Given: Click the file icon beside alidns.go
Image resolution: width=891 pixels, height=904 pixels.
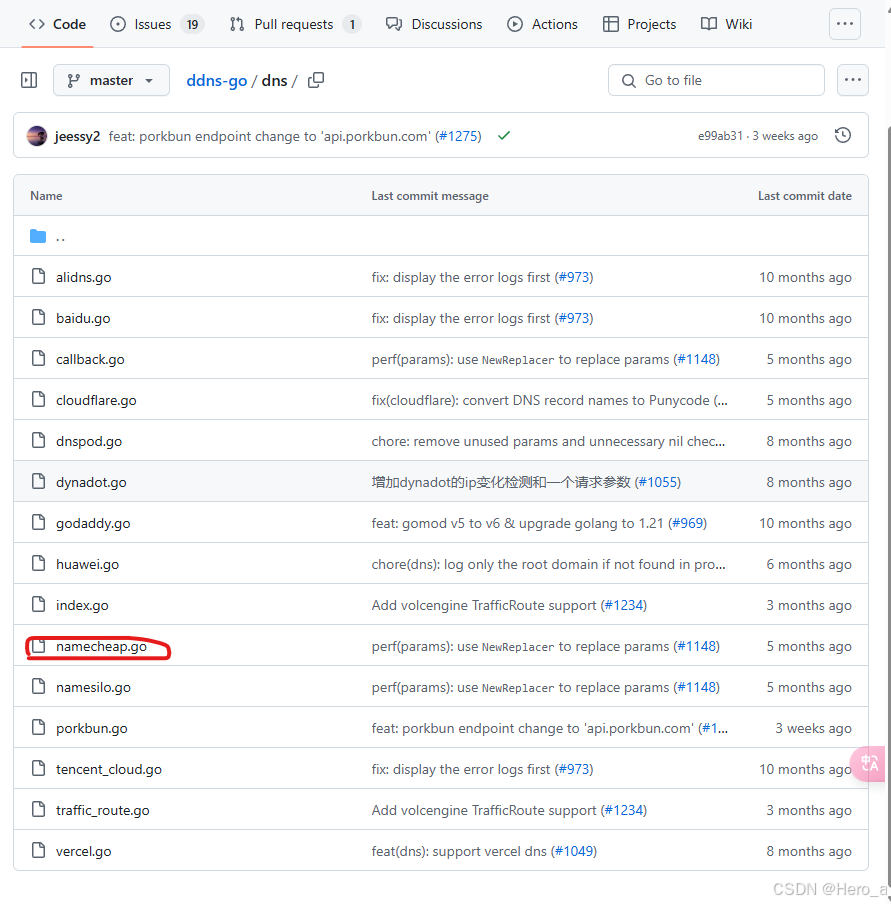Looking at the screenshot, I should pyautogui.click(x=39, y=277).
